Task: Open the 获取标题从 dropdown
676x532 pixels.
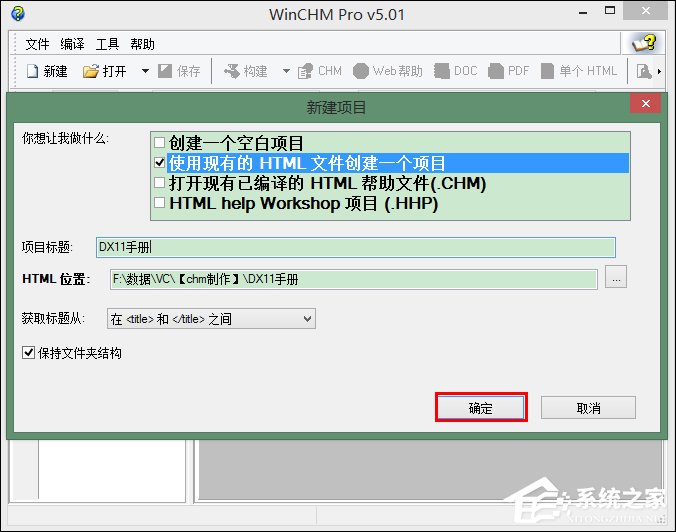Action: [x=211, y=319]
